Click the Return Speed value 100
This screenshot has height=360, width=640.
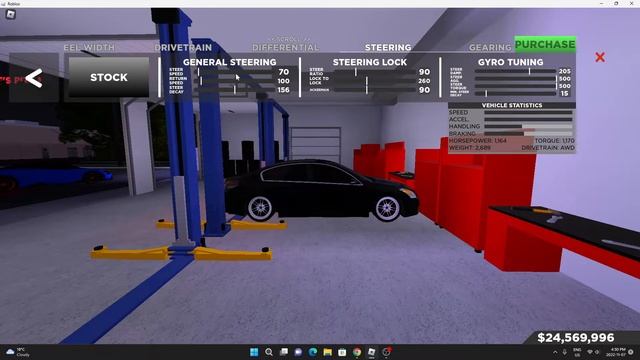tap(284, 81)
